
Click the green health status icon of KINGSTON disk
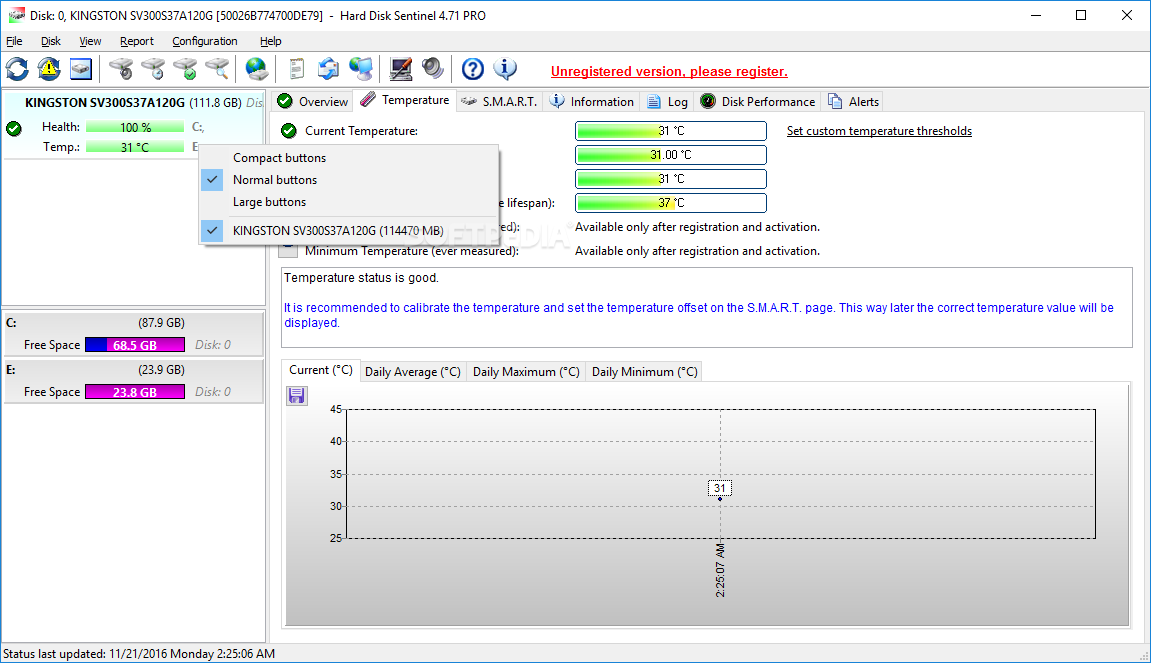[14, 128]
